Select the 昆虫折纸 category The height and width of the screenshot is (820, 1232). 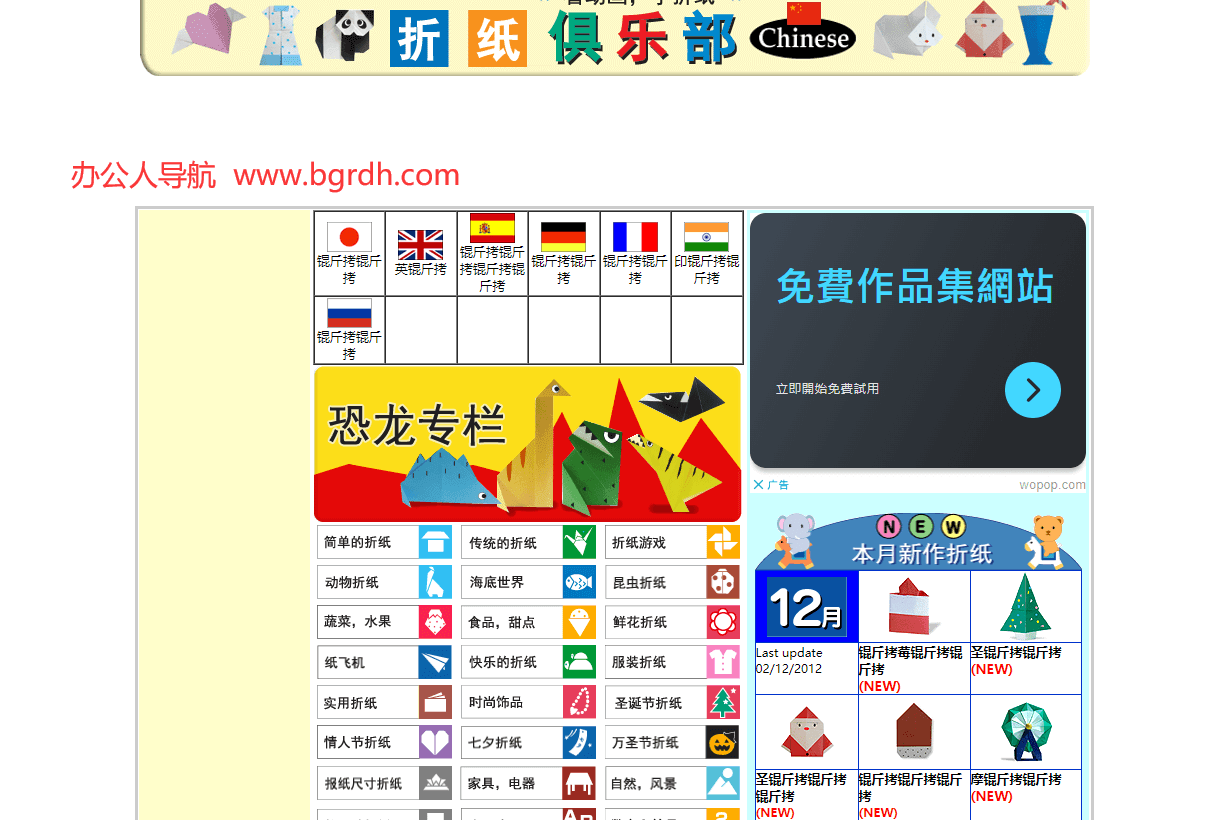coord(672,582)
